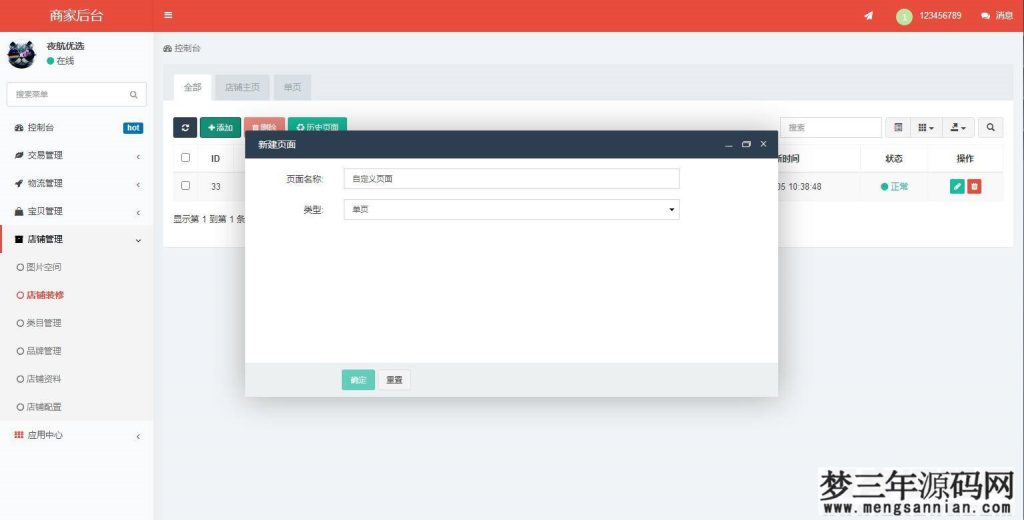This screenshot has width=1024, height=520.
Task: Toggle the table view list icon
Action: 898,128
